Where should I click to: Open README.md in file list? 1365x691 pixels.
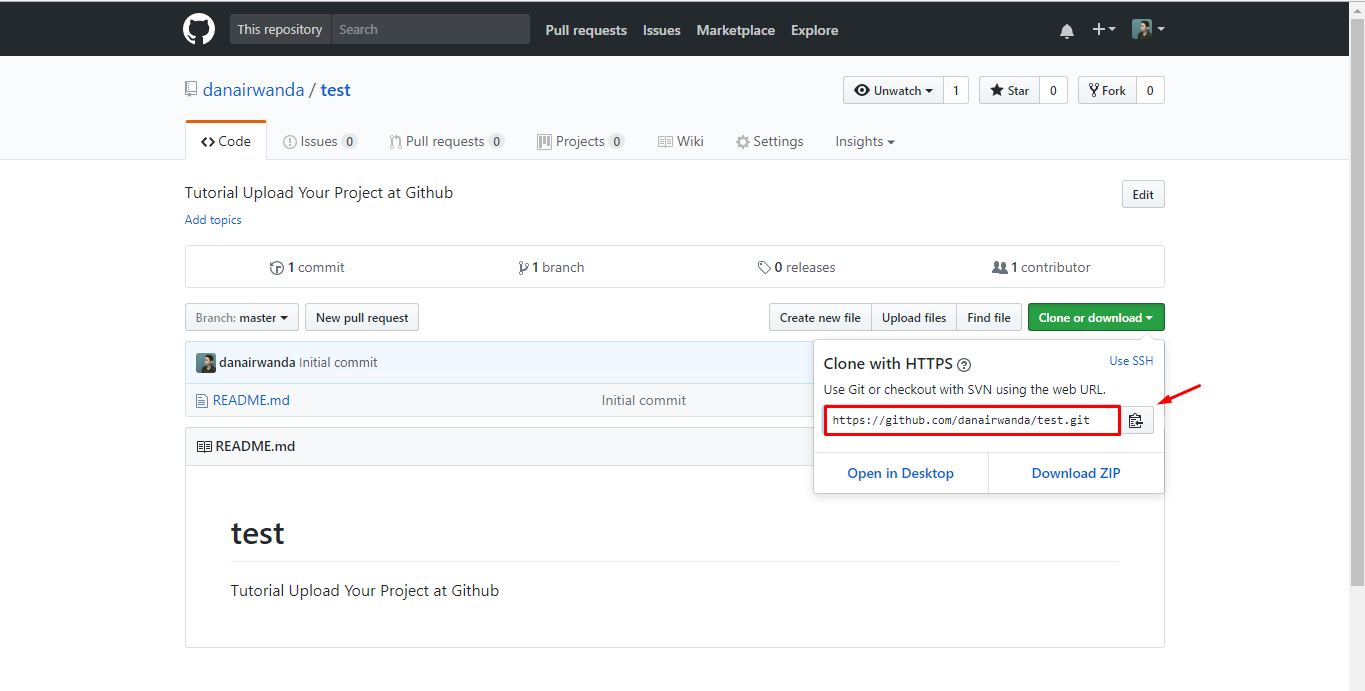tap(251, 400)
